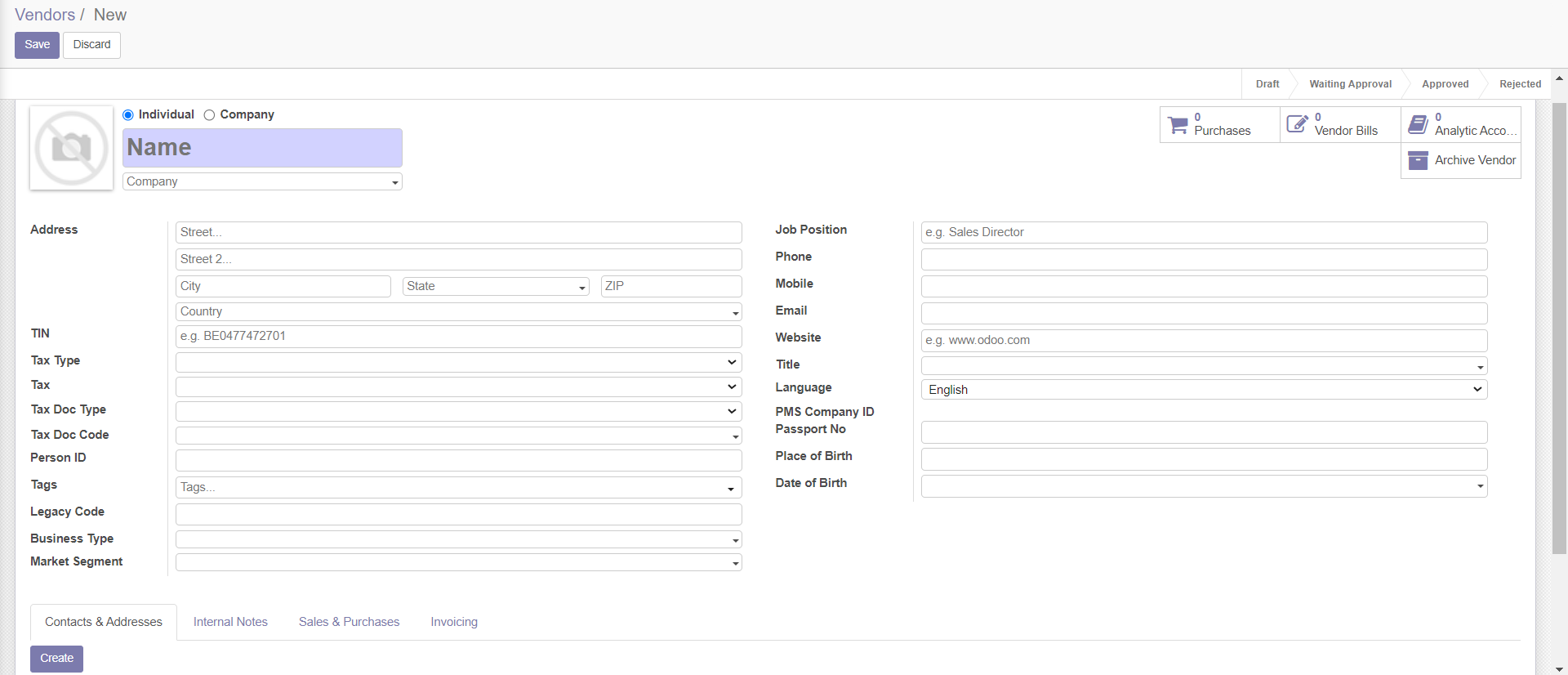The image size is (1568, 675).
Task: Open the Market Segment dropdown
Action: (x=458, y=562)
